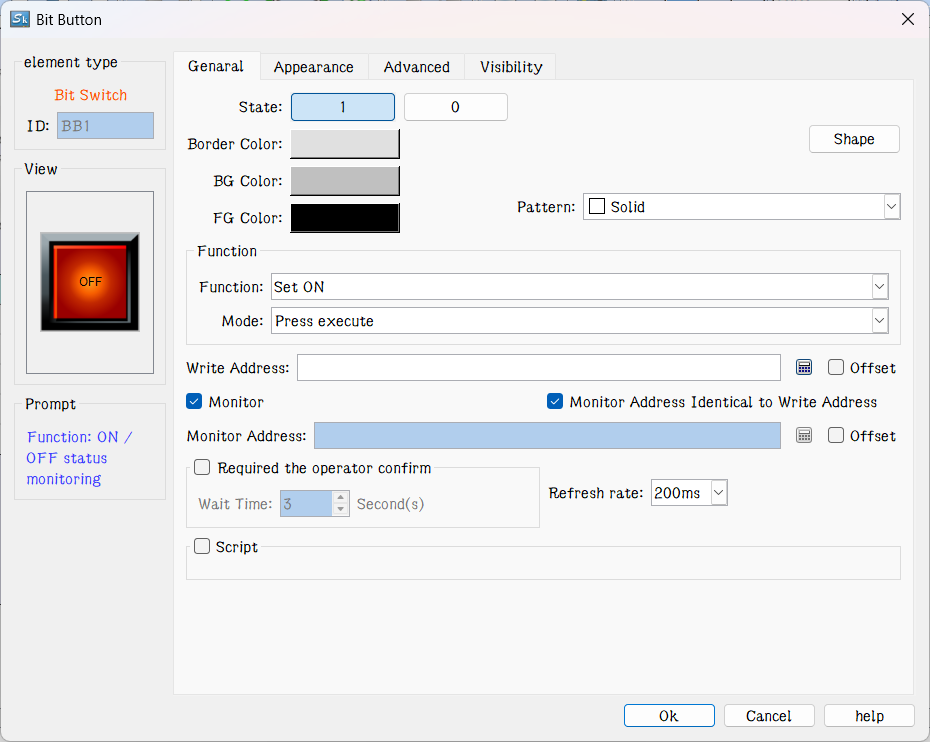Open the Function dropdown showing Set ON
The image size is (930, 742).
879,287
